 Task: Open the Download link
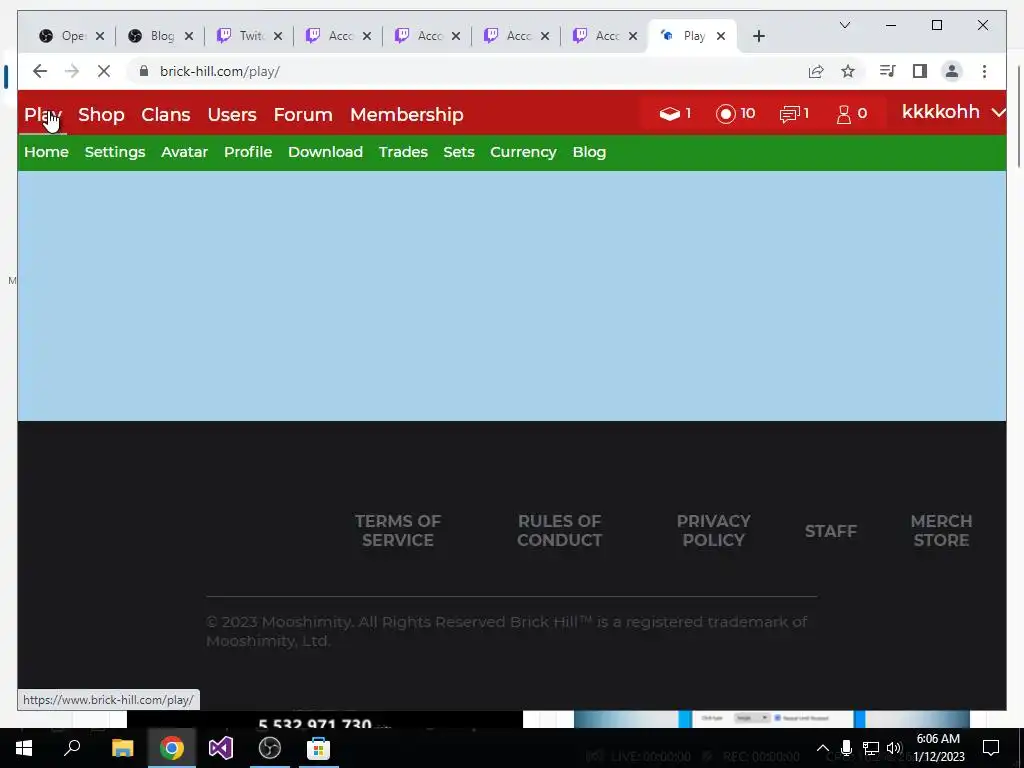pos(325,152)
